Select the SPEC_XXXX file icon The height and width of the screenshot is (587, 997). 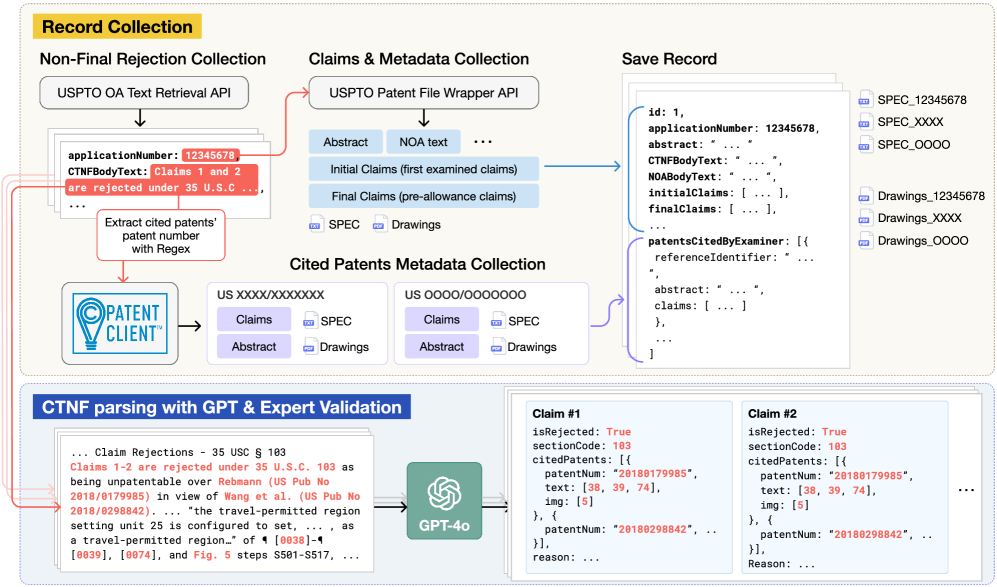pyautogui.click(x=864, y=122)
